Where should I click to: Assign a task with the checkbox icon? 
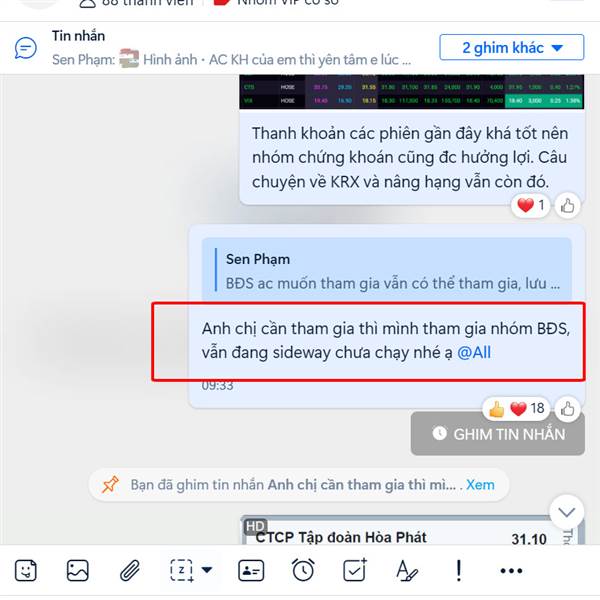[x=355, y=570]
